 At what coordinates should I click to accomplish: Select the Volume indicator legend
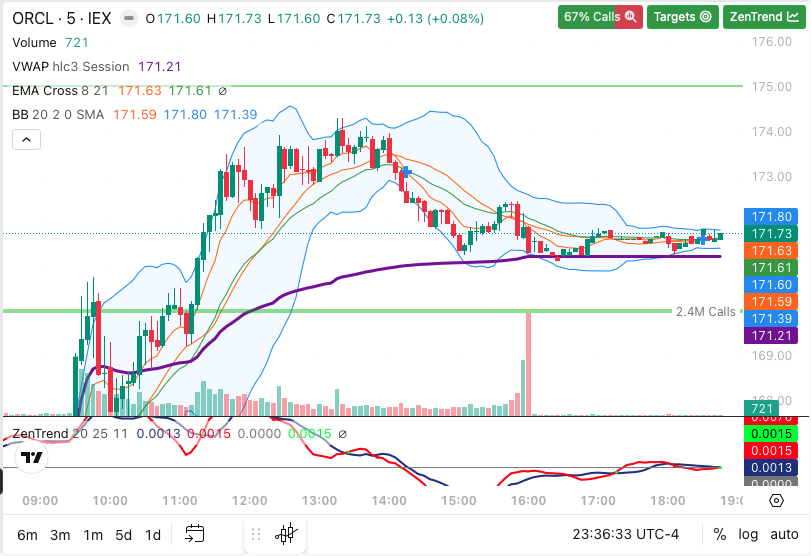point(50,42)
